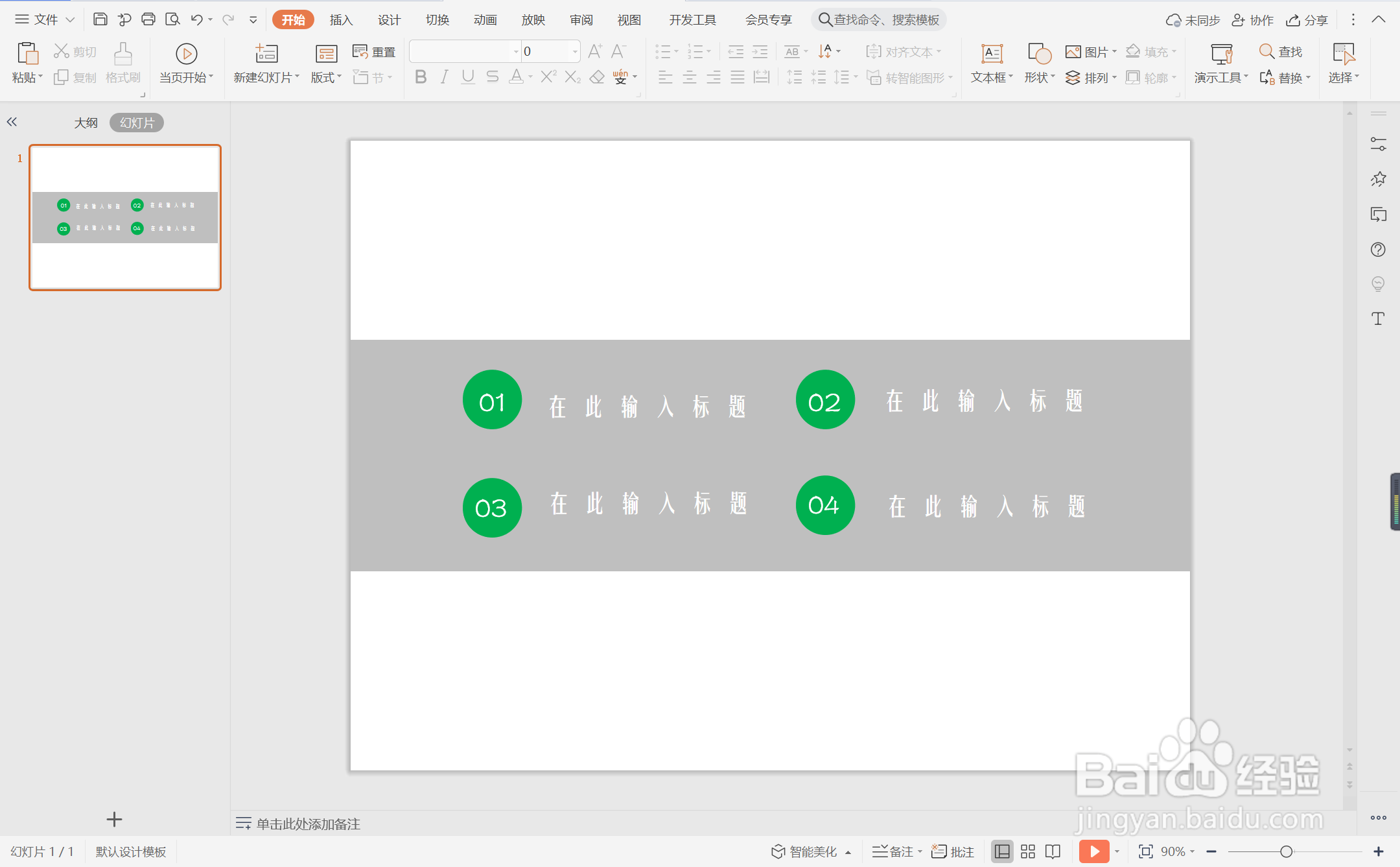Toggle italic text formatting
This screenshot has height=867, width=1400.
tap(444, 77)
